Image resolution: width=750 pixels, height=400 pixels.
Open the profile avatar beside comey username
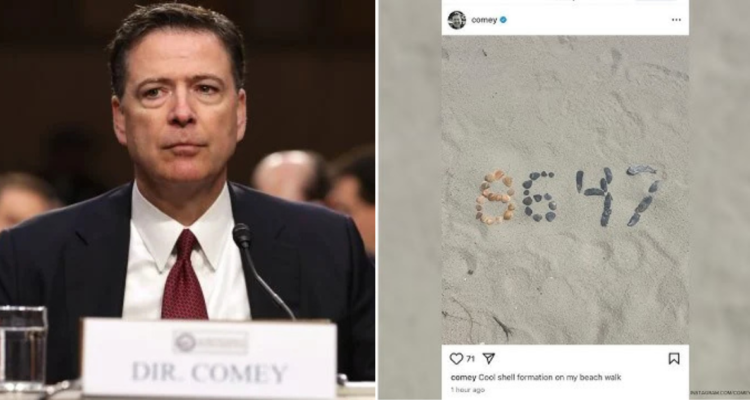[456, 20]
